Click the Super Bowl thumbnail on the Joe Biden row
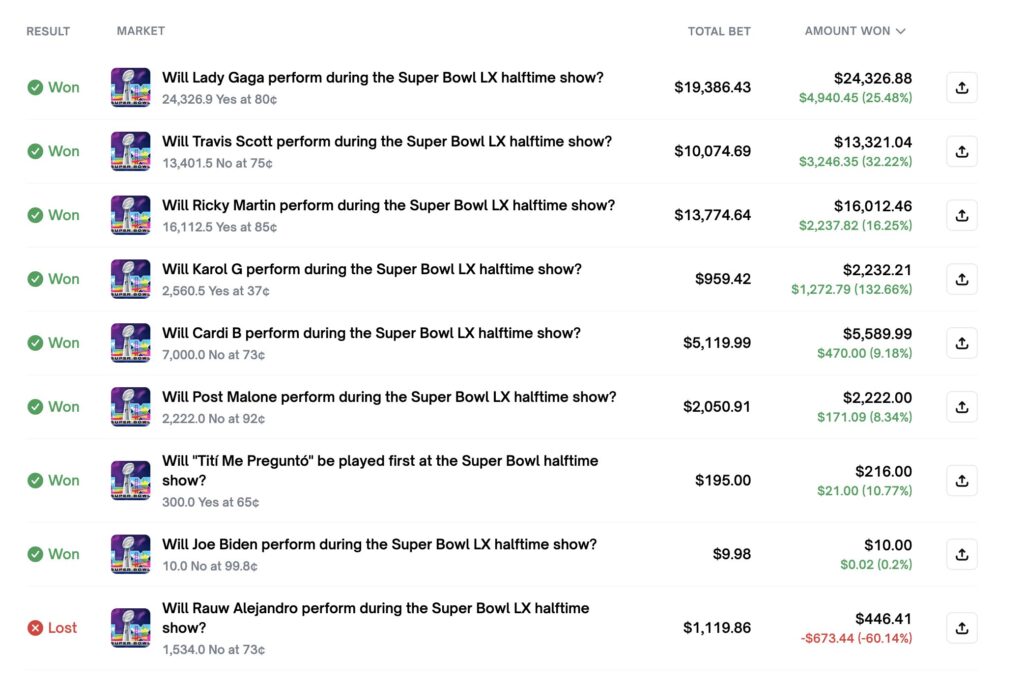 [x=130, y=554]
